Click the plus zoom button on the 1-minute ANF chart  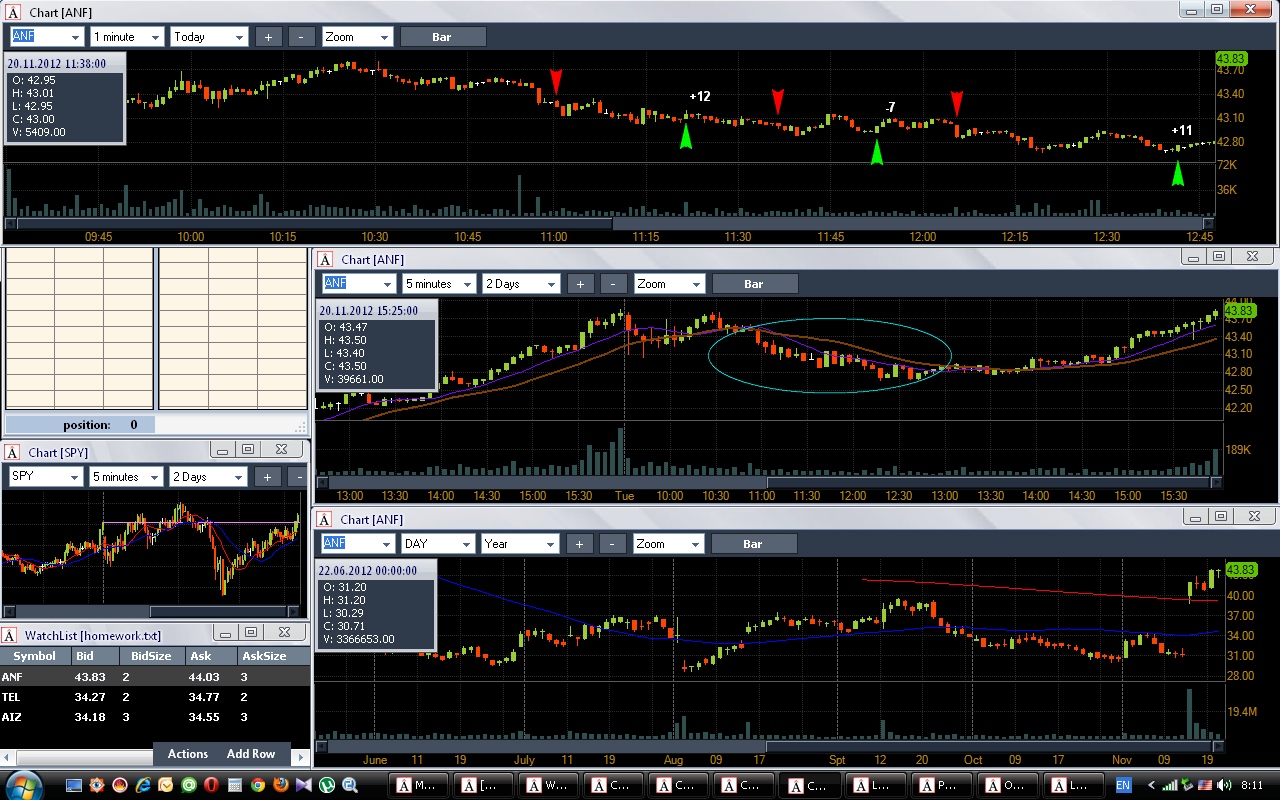point(268,37)
